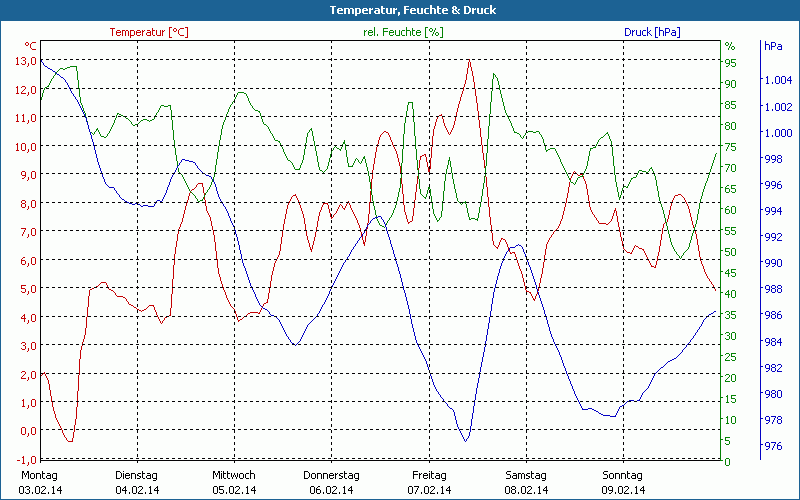Select the blue 'Druck [hPa]' legend label
800x500 pixels.
coord(652,32)
